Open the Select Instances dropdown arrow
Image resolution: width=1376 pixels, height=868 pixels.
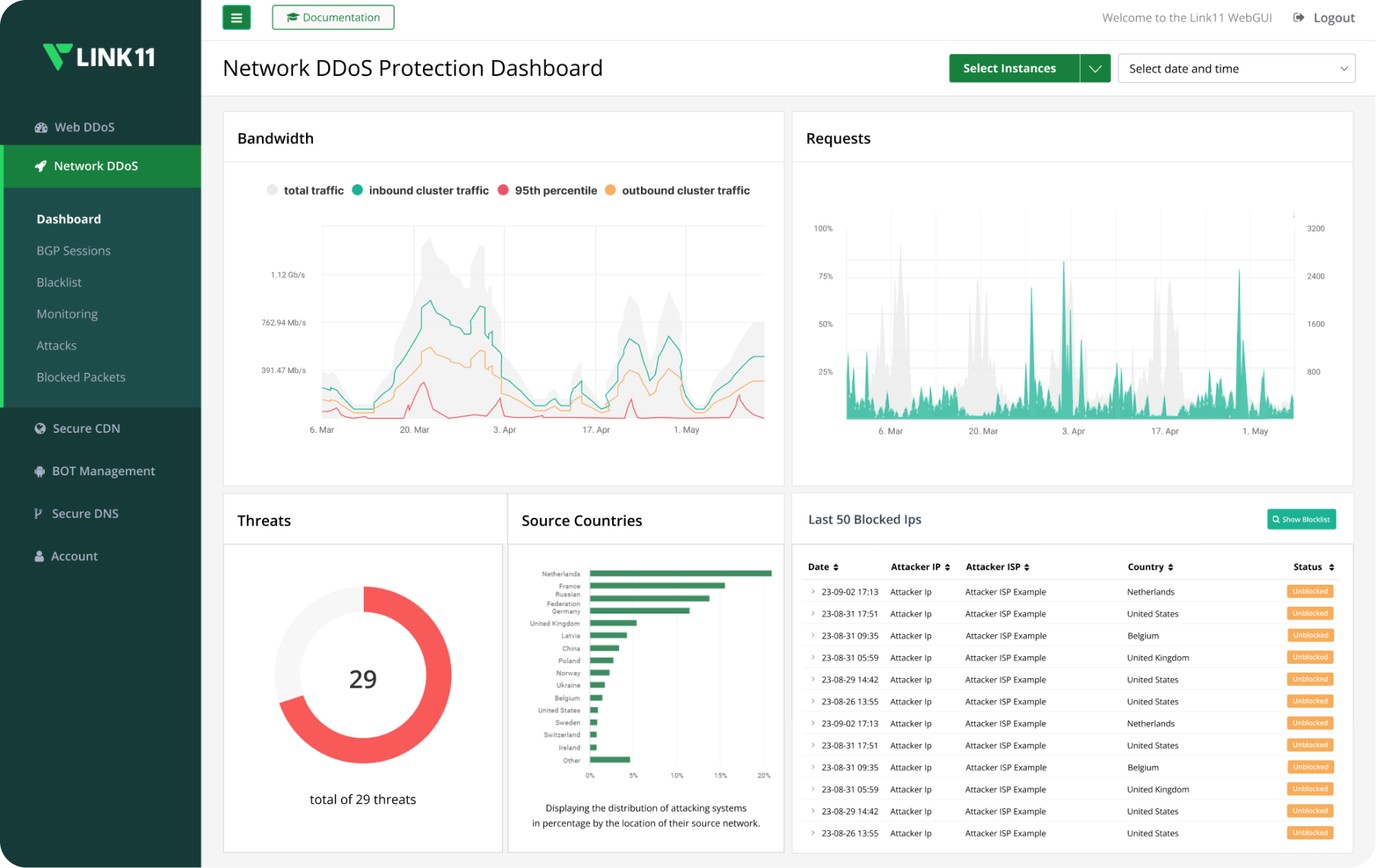(1095, 68)
